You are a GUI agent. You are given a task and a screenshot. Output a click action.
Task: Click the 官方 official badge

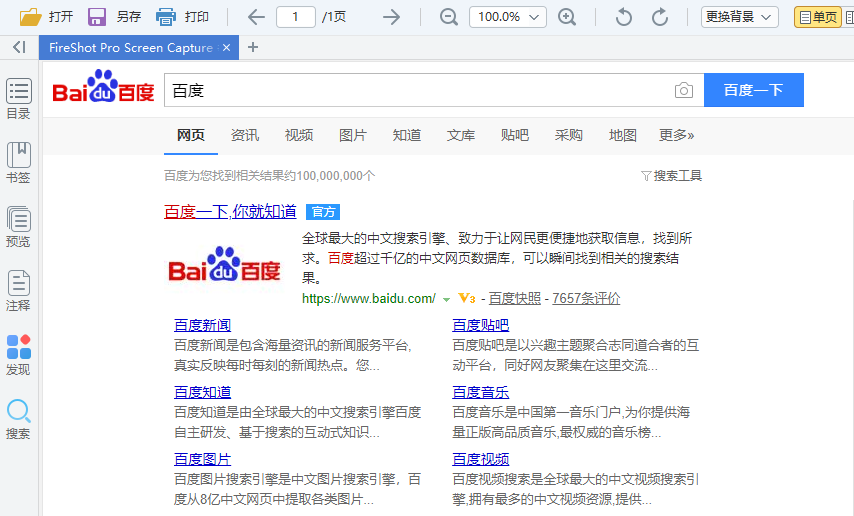click(323, 211)
